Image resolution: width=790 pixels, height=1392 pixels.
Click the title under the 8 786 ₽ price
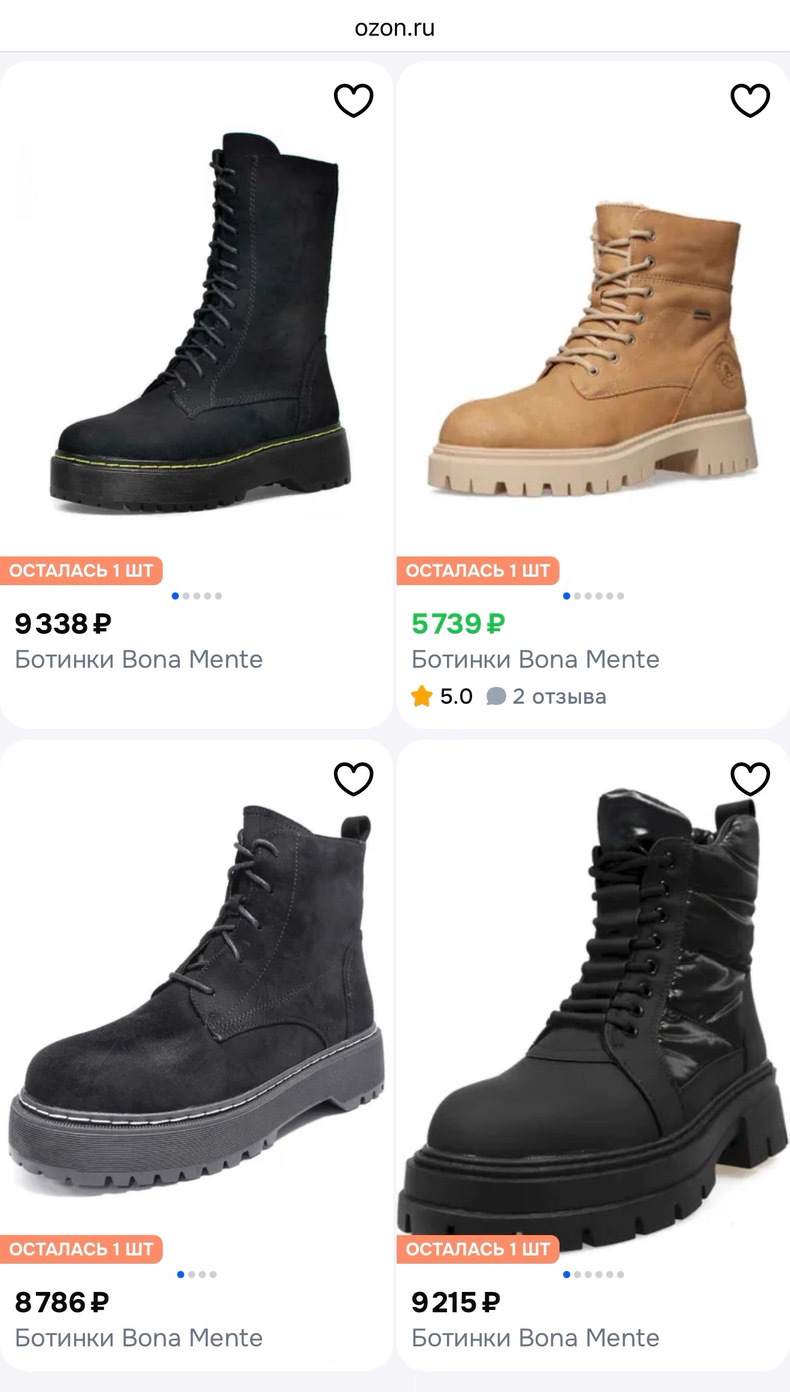click(x=139, y=1338)
